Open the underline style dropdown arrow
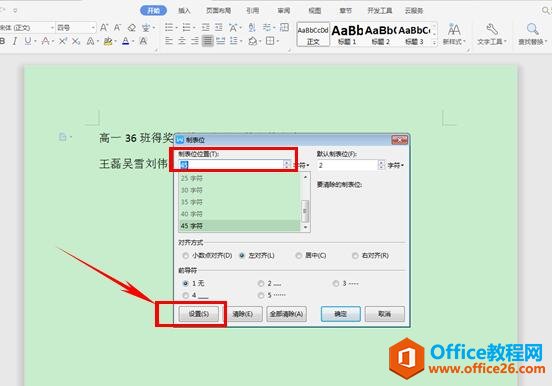This screenshot has width=552, height=386. click(34, 42)
